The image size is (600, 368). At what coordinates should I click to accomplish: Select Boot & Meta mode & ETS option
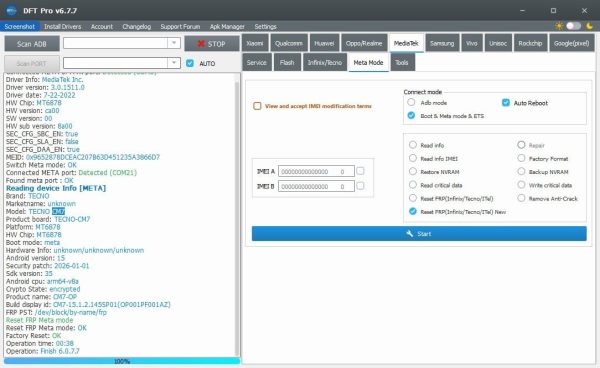[411, 116]
